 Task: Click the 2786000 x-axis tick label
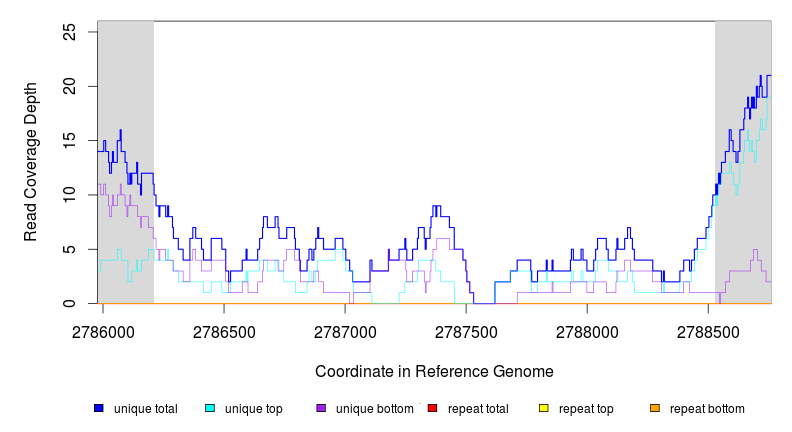pyautogui.click(x=104, y=331)
